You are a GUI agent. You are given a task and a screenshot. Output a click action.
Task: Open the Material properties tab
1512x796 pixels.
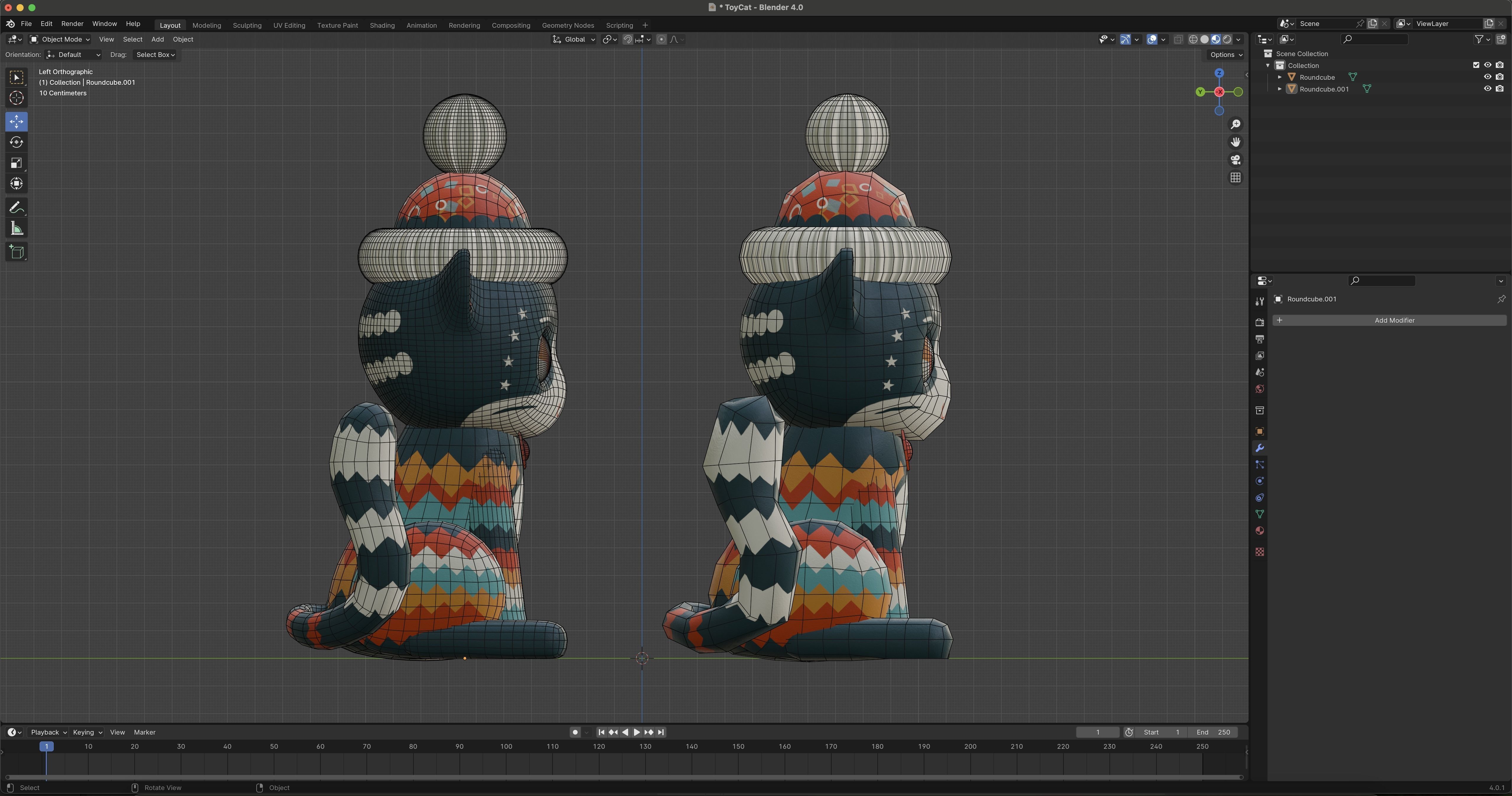click(1260, 531)
